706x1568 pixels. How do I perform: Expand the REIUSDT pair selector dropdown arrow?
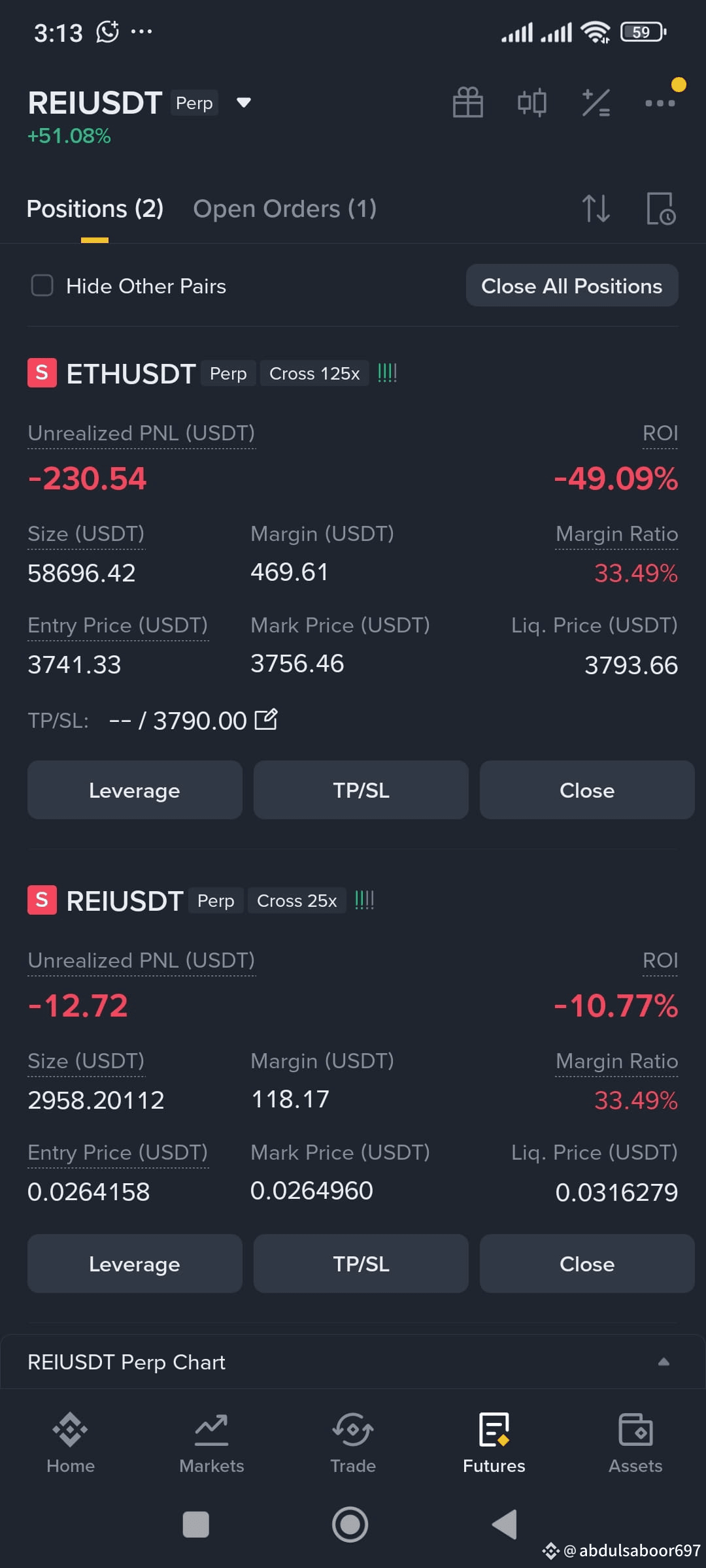244,103
